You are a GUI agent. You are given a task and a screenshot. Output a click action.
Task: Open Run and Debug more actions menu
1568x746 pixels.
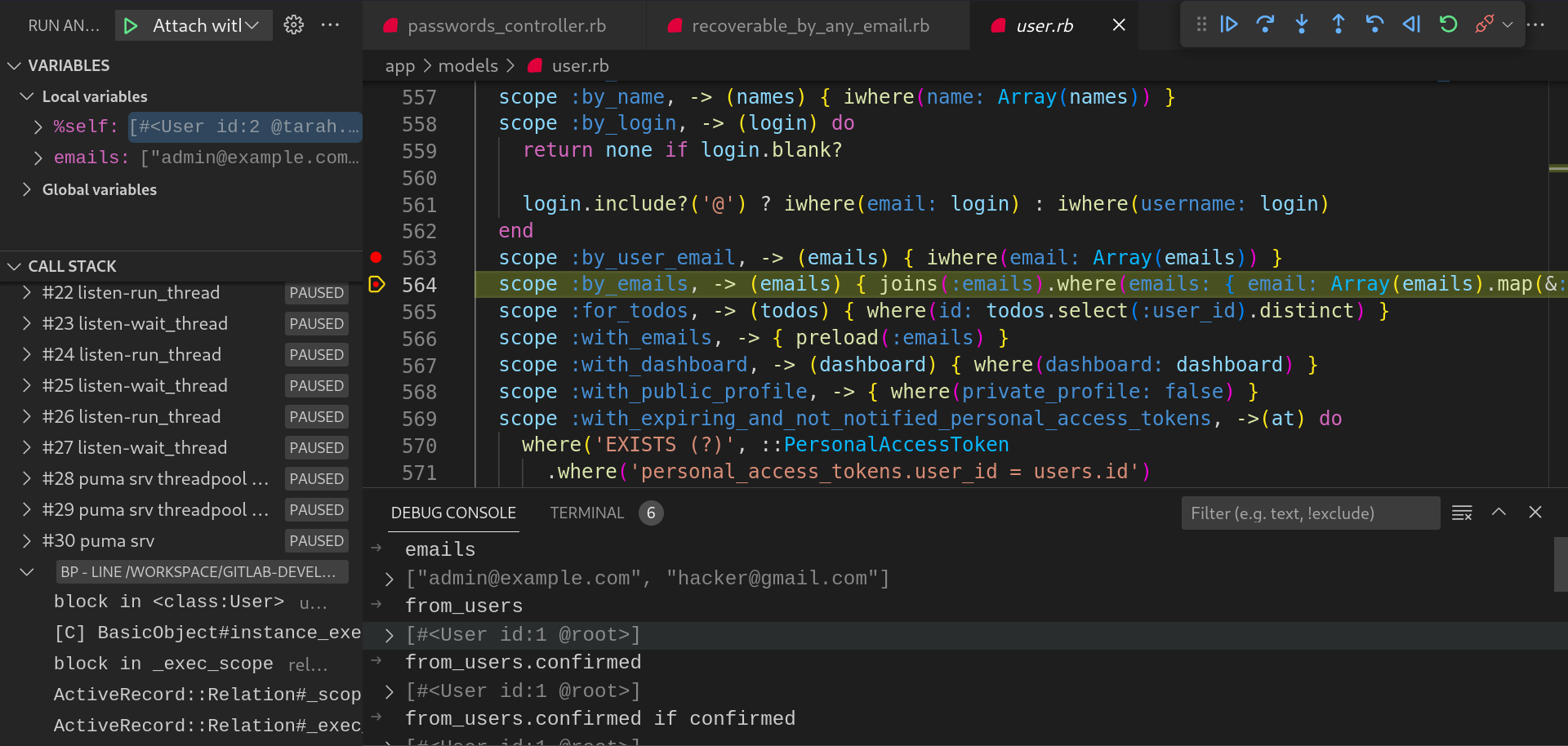[331, 25]
